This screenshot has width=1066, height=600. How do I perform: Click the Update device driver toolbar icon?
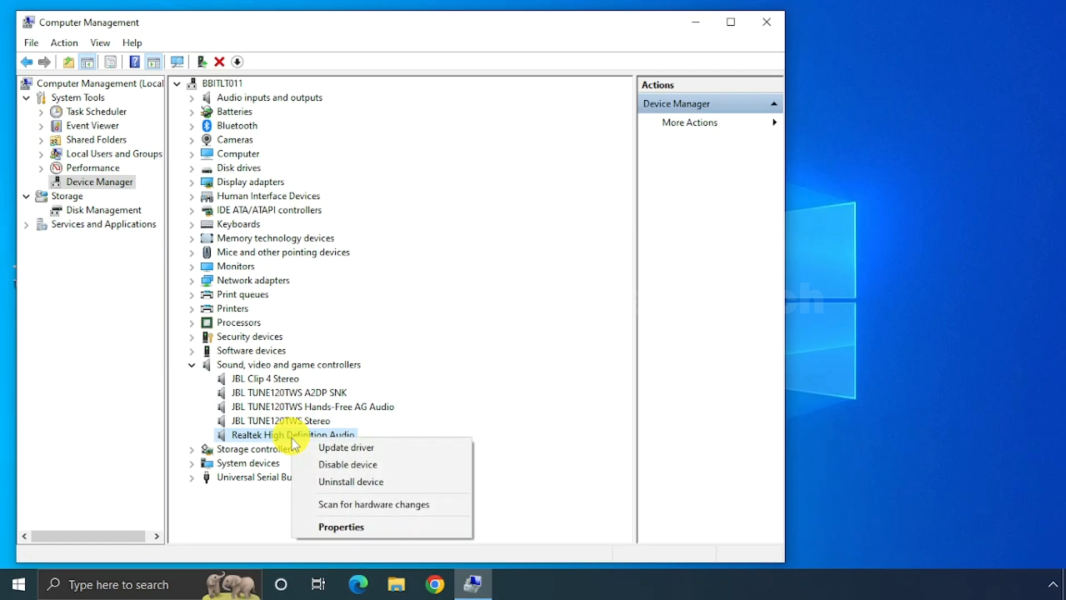pos(202,63)
